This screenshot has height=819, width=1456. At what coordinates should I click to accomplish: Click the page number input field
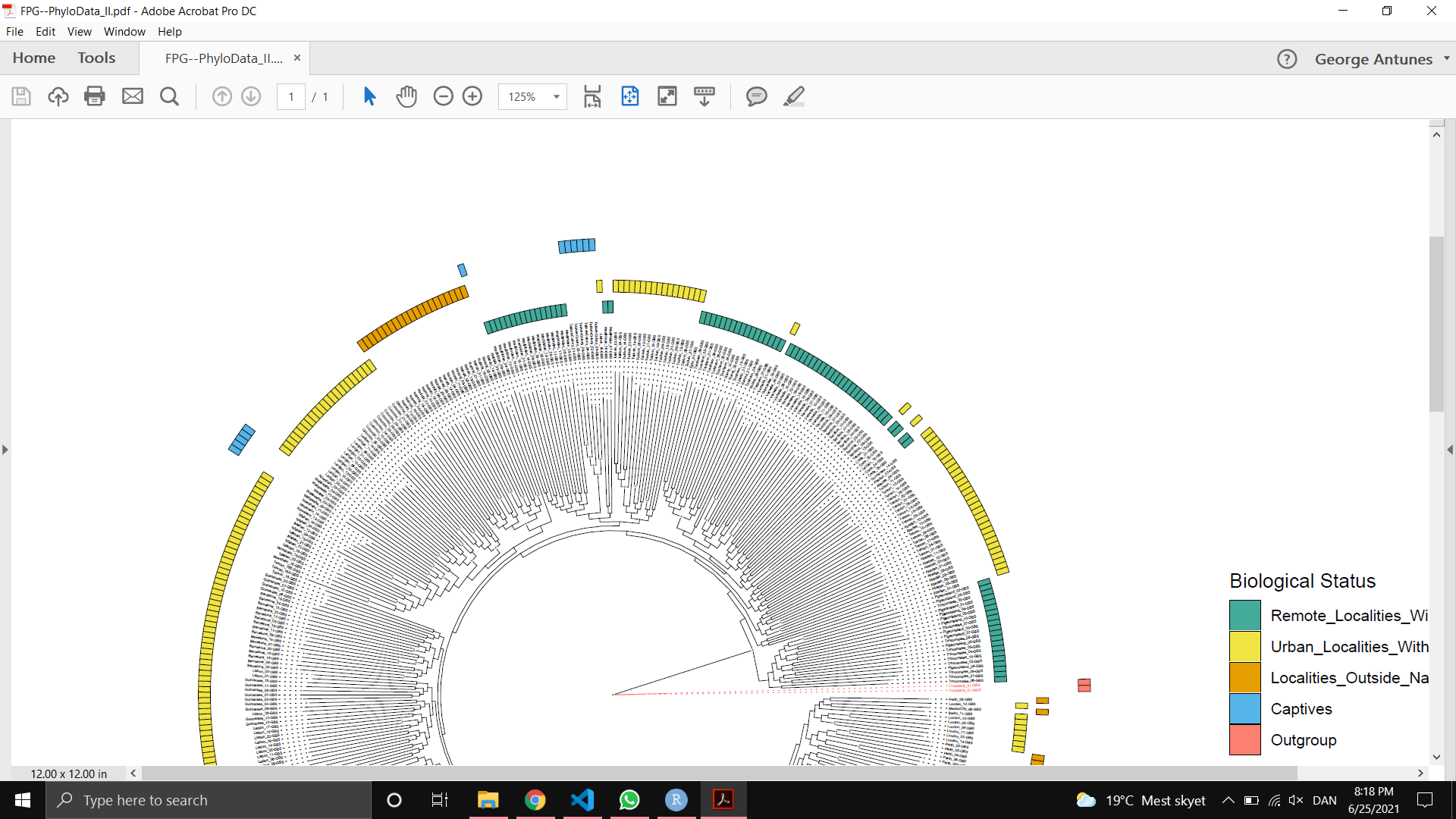click(290, 96)
